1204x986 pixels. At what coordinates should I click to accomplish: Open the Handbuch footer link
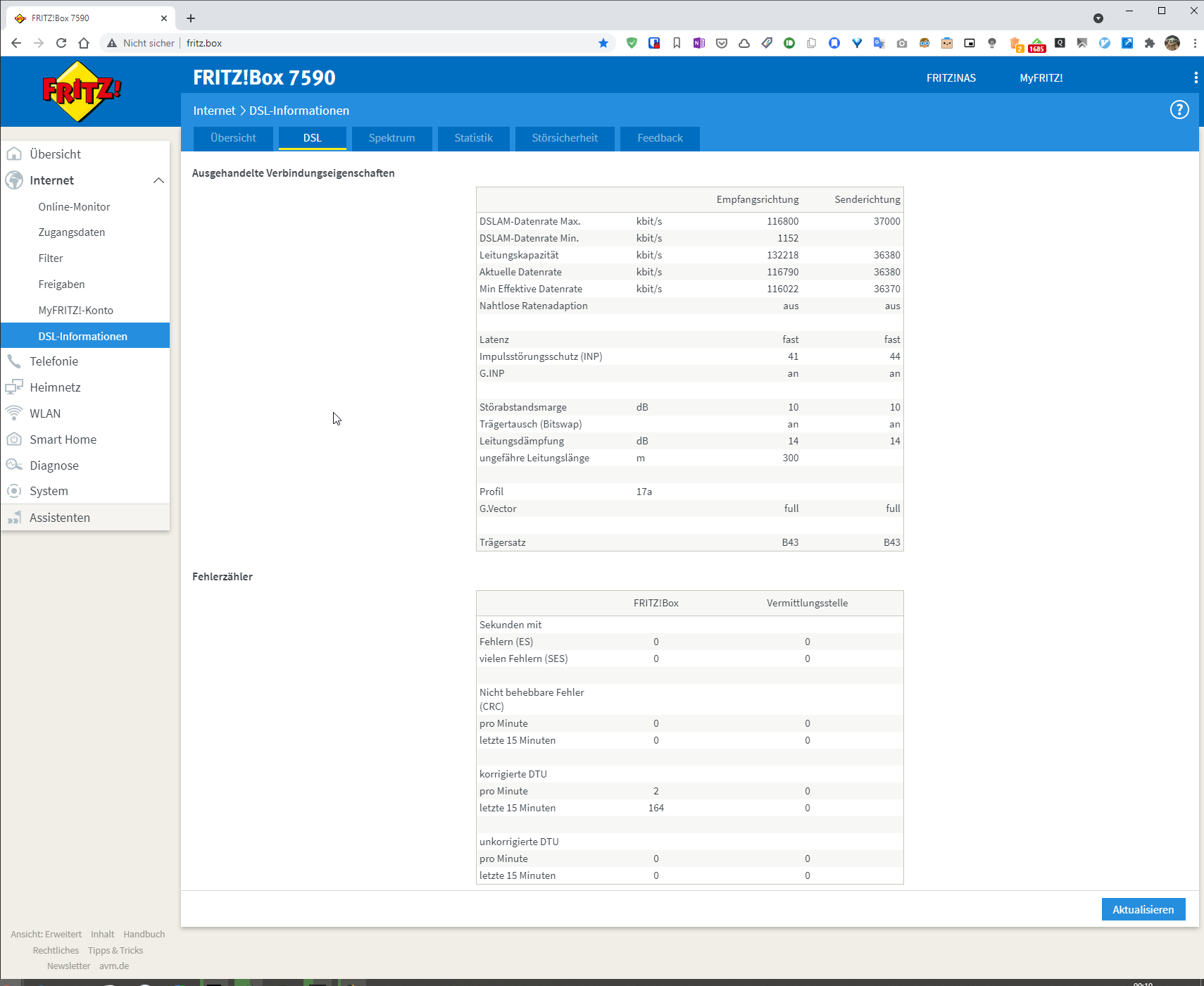tap(144, 935)
